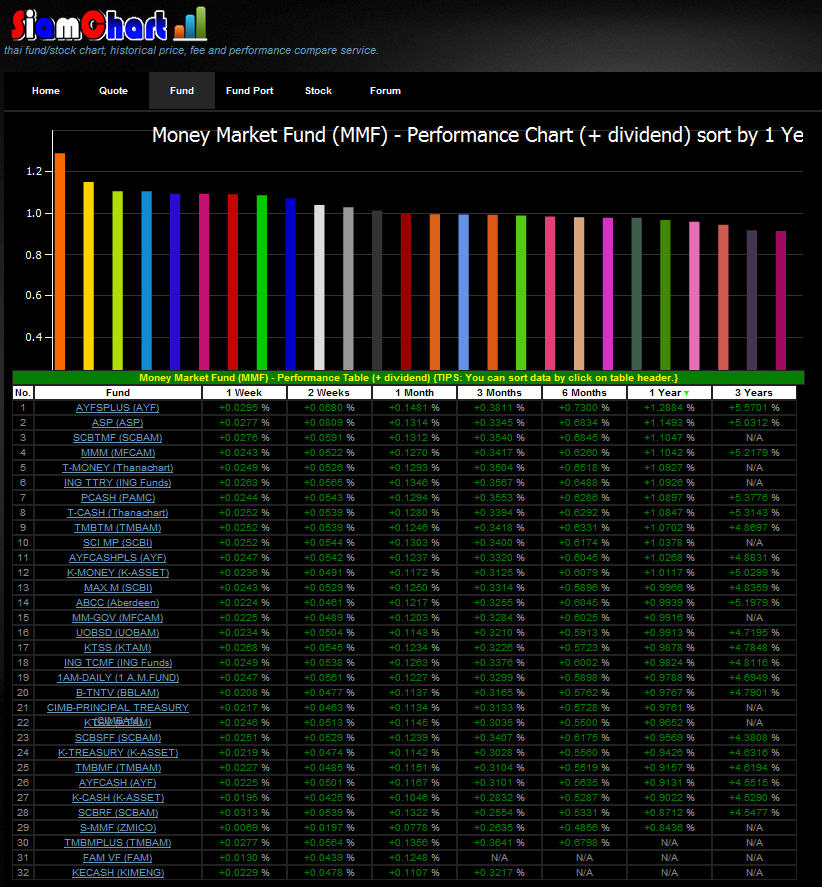822x887 pixels.
Task: View ASP (ASP) fund details
Action: (117, 422)
